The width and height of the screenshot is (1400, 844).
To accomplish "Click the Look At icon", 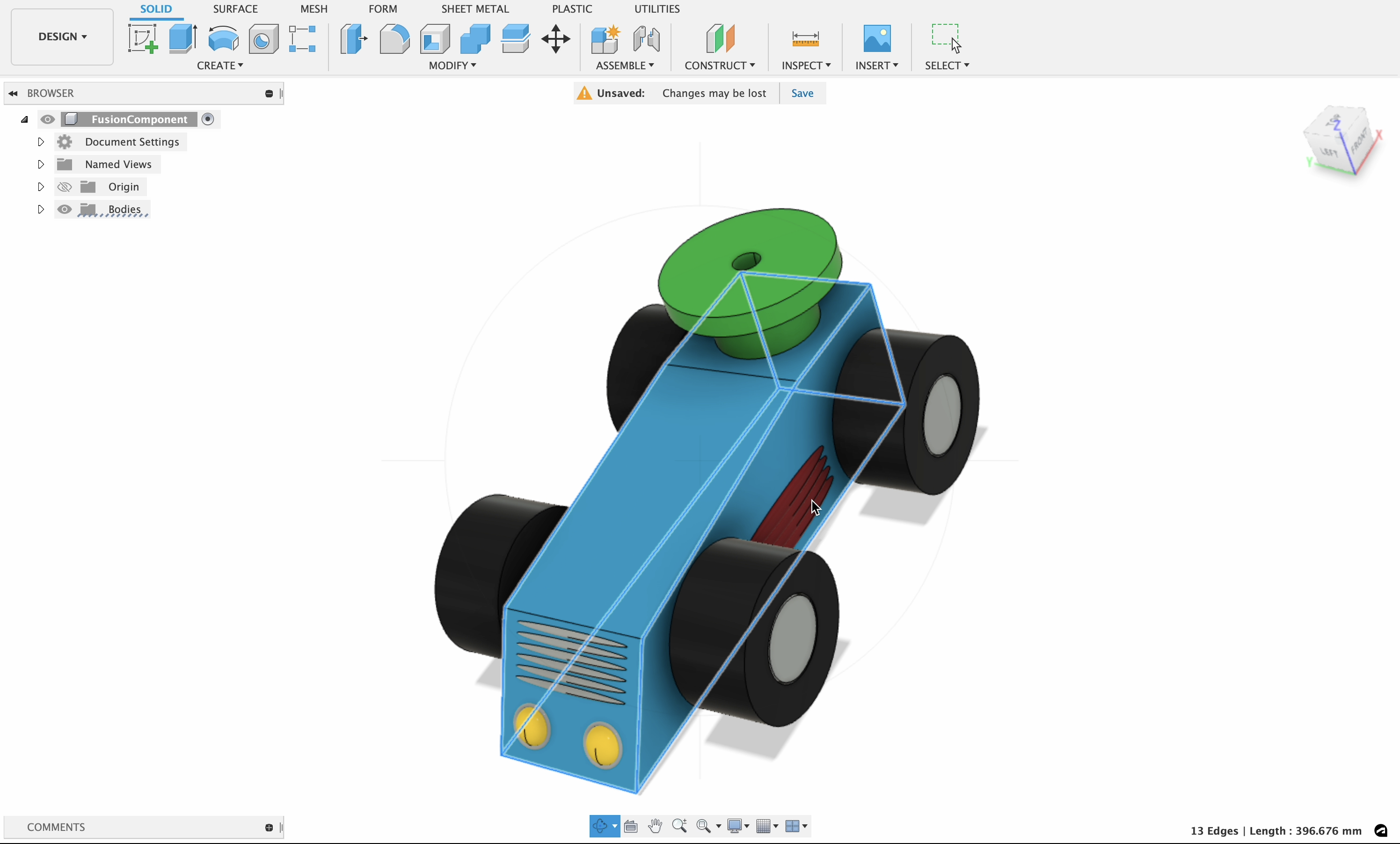I will click(631, 826).
